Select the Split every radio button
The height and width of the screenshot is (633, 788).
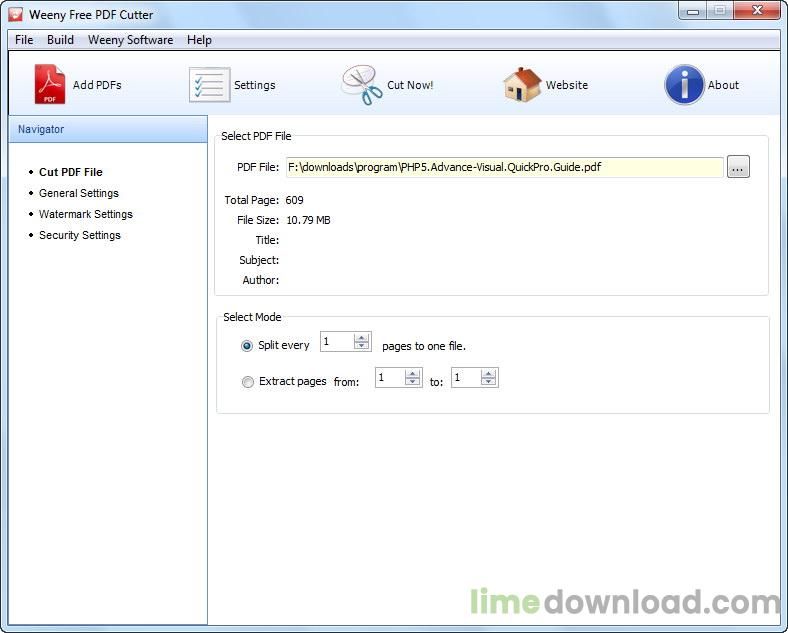coord(247,346)
